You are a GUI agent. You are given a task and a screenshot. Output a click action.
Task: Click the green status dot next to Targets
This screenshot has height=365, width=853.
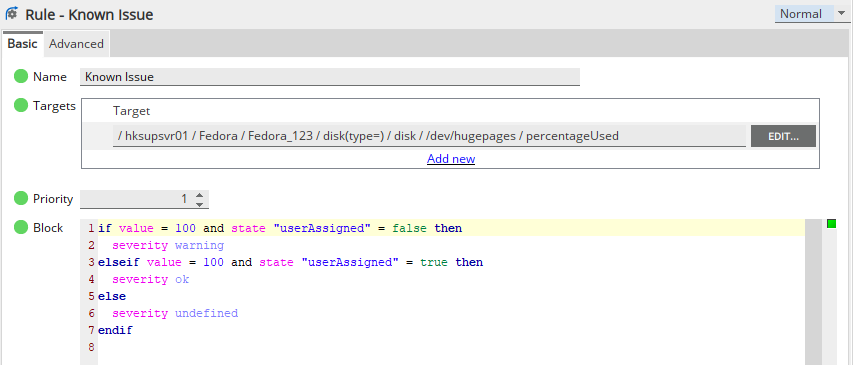point(21,106)
